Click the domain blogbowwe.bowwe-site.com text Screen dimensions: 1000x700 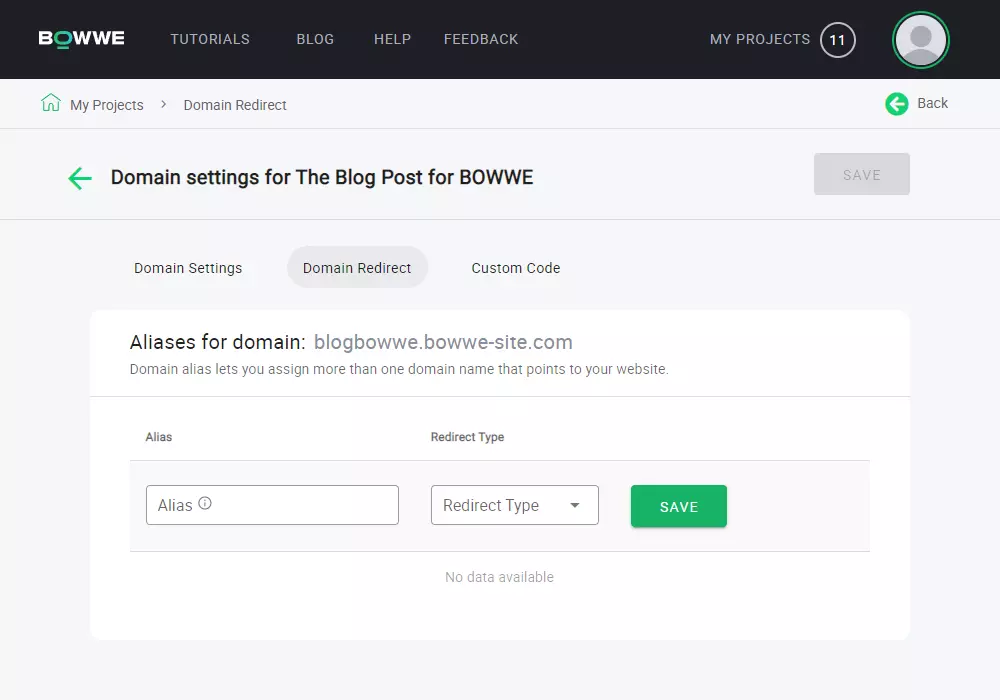[443, 342]
